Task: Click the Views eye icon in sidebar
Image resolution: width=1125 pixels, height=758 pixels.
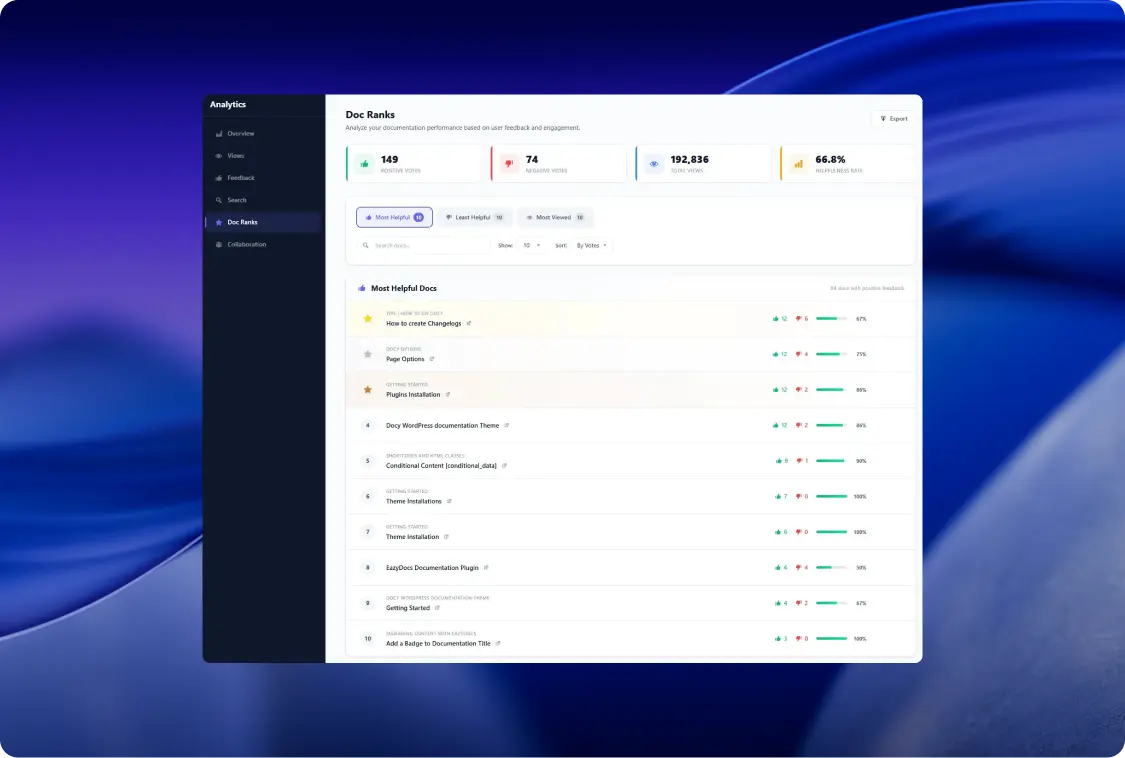Action: tap(219, 156)
